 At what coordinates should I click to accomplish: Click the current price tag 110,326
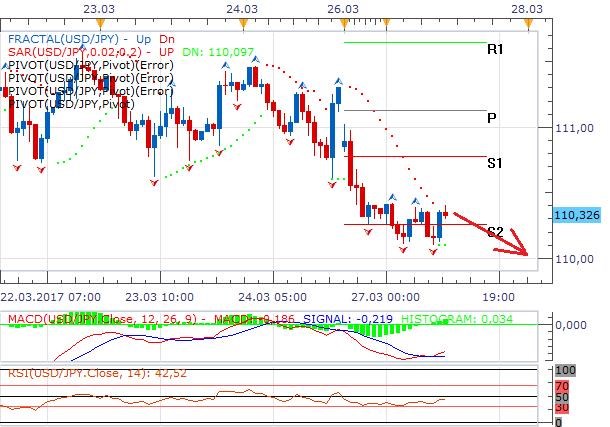tap(577, 215)
